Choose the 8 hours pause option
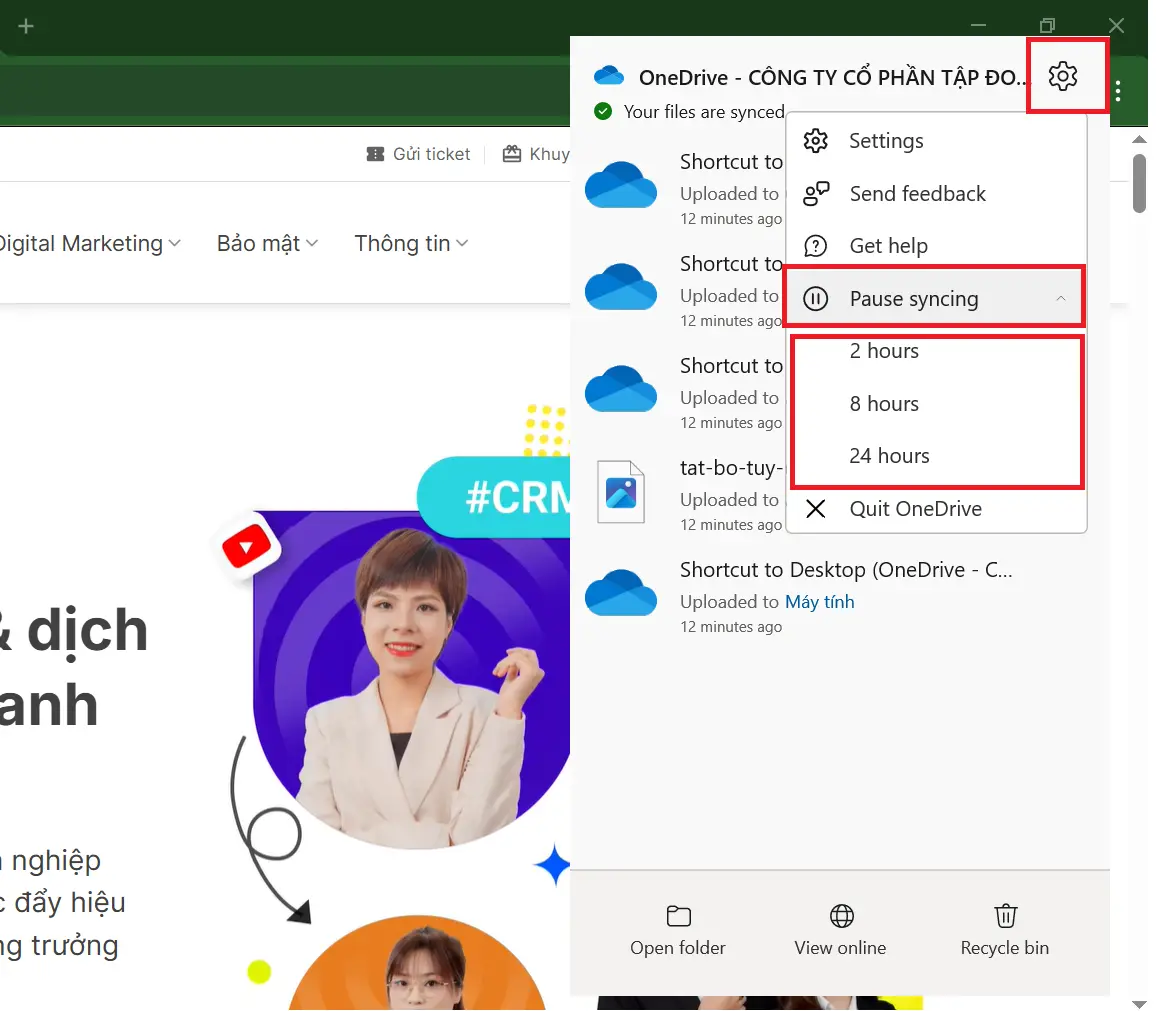Viewport: 1156px width, 1011px height. click(884, 404)
